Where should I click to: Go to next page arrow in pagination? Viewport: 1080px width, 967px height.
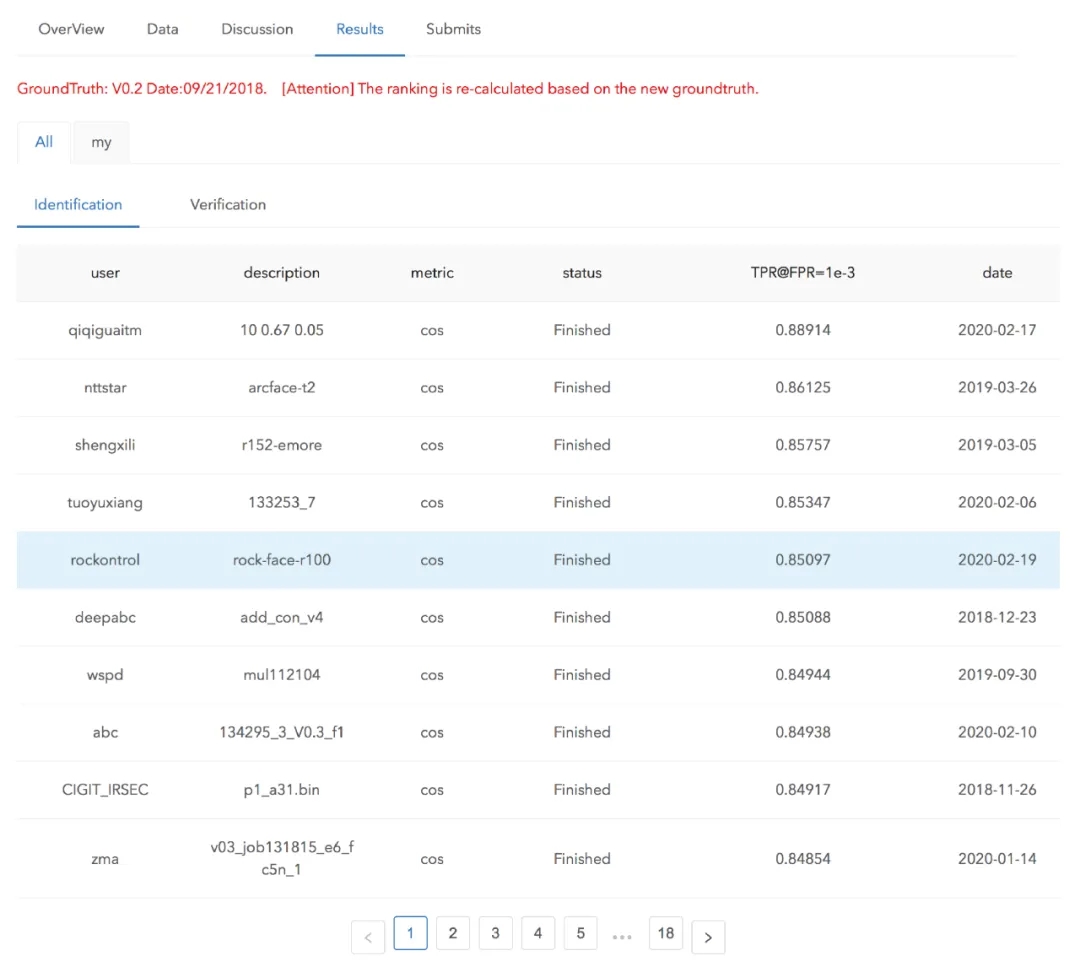tap(708, 937)
